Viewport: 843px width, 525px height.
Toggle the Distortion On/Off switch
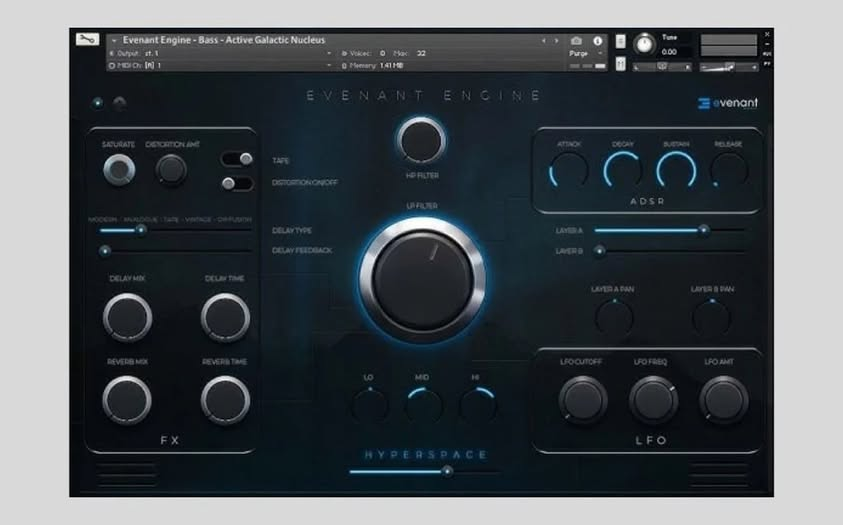pyautogui.click(x=237, y=183)
